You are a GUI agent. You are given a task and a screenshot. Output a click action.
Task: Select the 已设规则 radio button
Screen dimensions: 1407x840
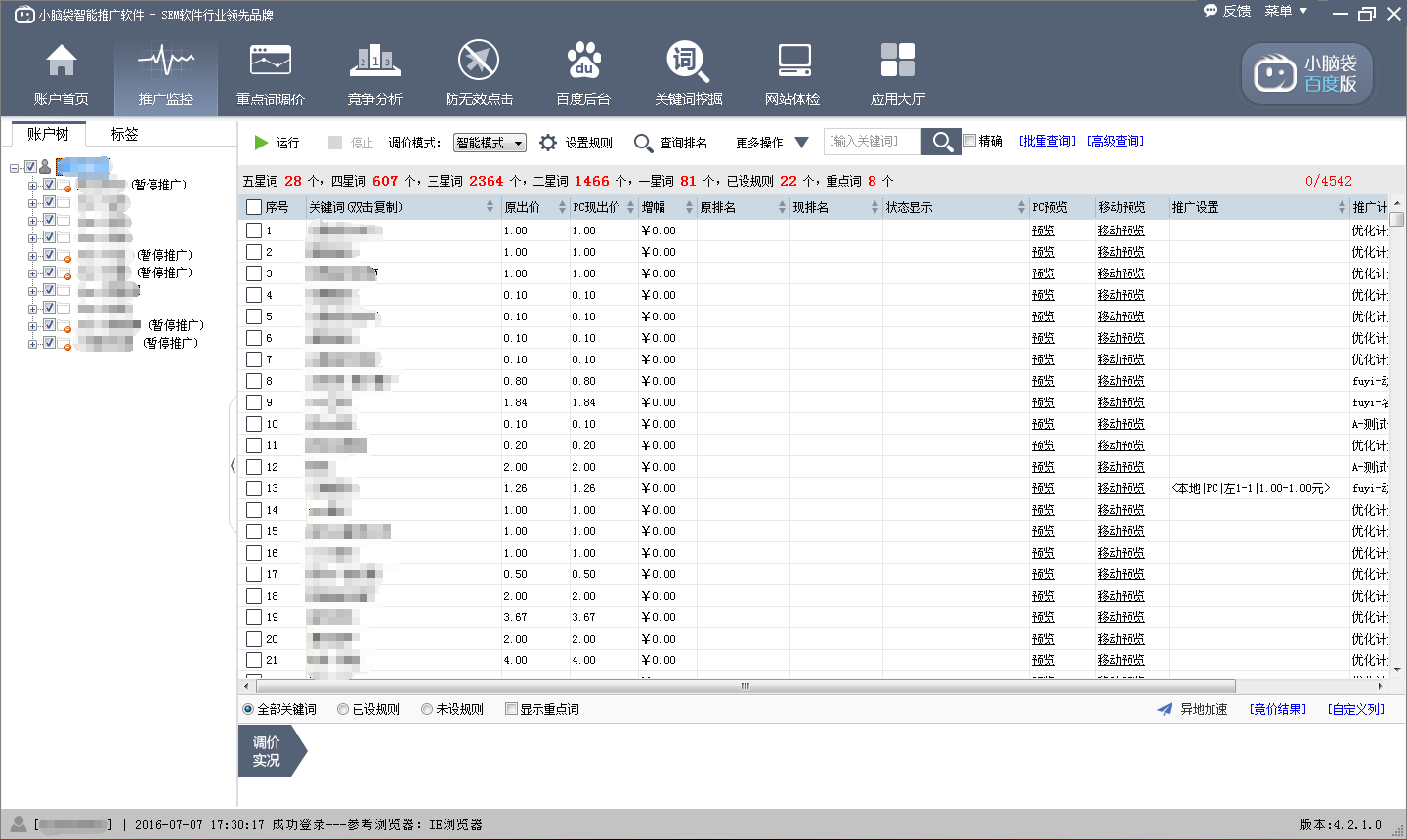click(343, 709)
